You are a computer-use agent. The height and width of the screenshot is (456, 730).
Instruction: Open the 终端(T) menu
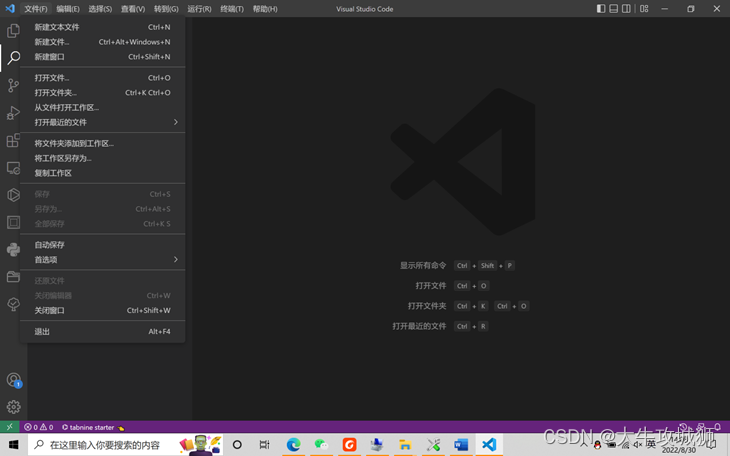(232, 9)
